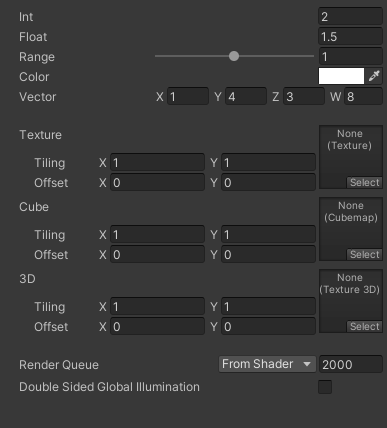This screenshot has width=387, height=428.
Task: Click the Vector W field
Action: pos(363,97)
